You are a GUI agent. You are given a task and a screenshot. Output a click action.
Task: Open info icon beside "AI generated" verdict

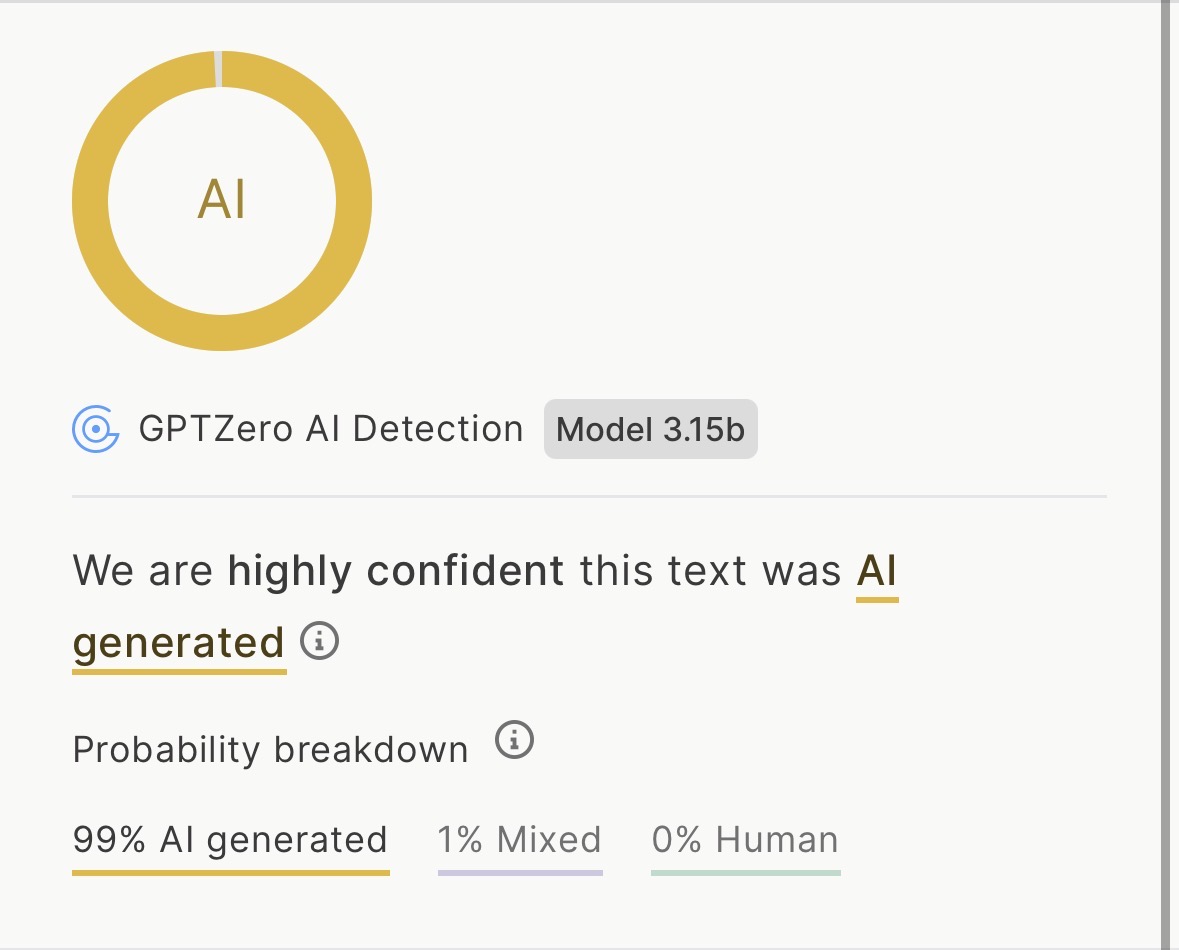[x=320, y=640]
